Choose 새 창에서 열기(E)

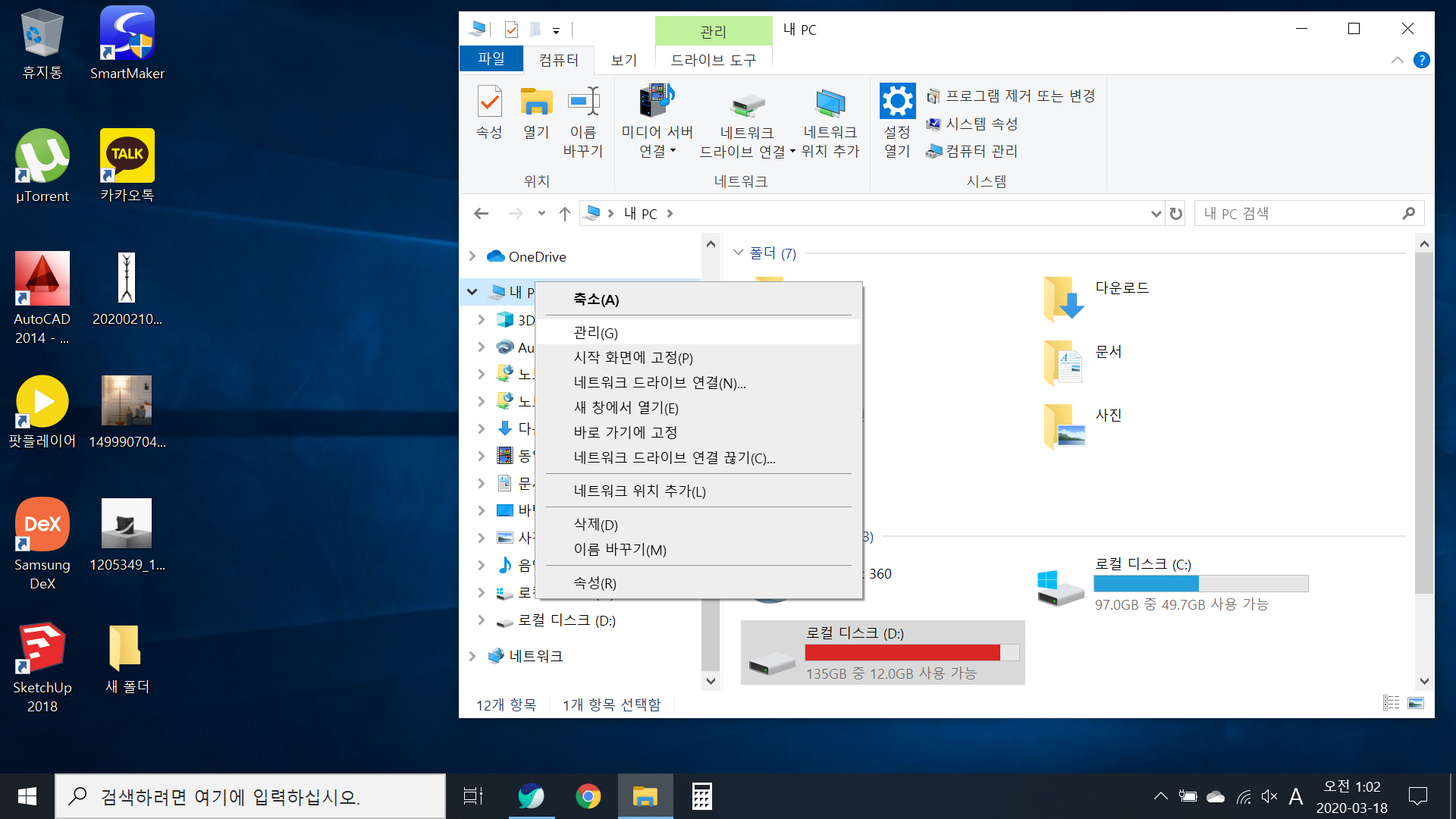698,408
